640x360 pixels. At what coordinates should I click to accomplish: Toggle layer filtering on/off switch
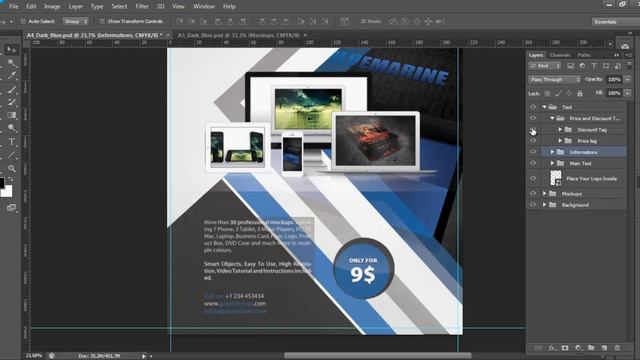tap(629, 64)
